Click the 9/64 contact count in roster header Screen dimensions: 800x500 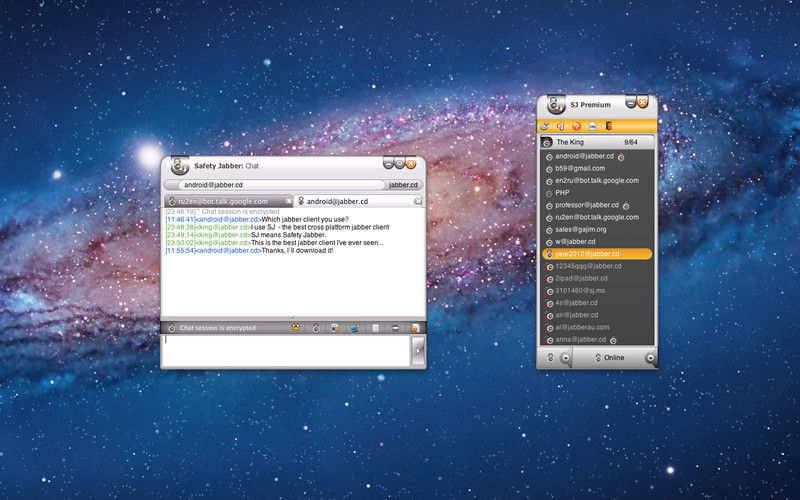pos(631,142)
